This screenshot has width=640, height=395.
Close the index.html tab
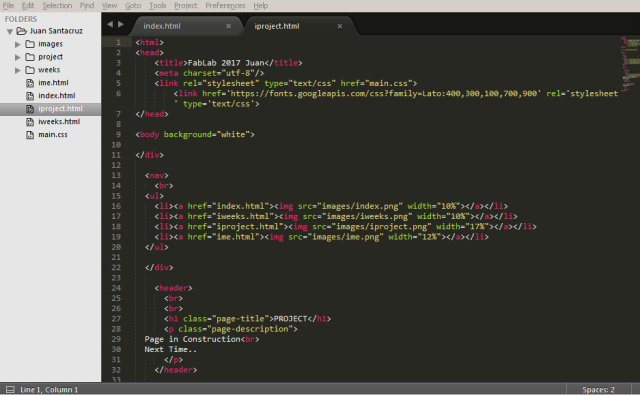click(229, 26)
